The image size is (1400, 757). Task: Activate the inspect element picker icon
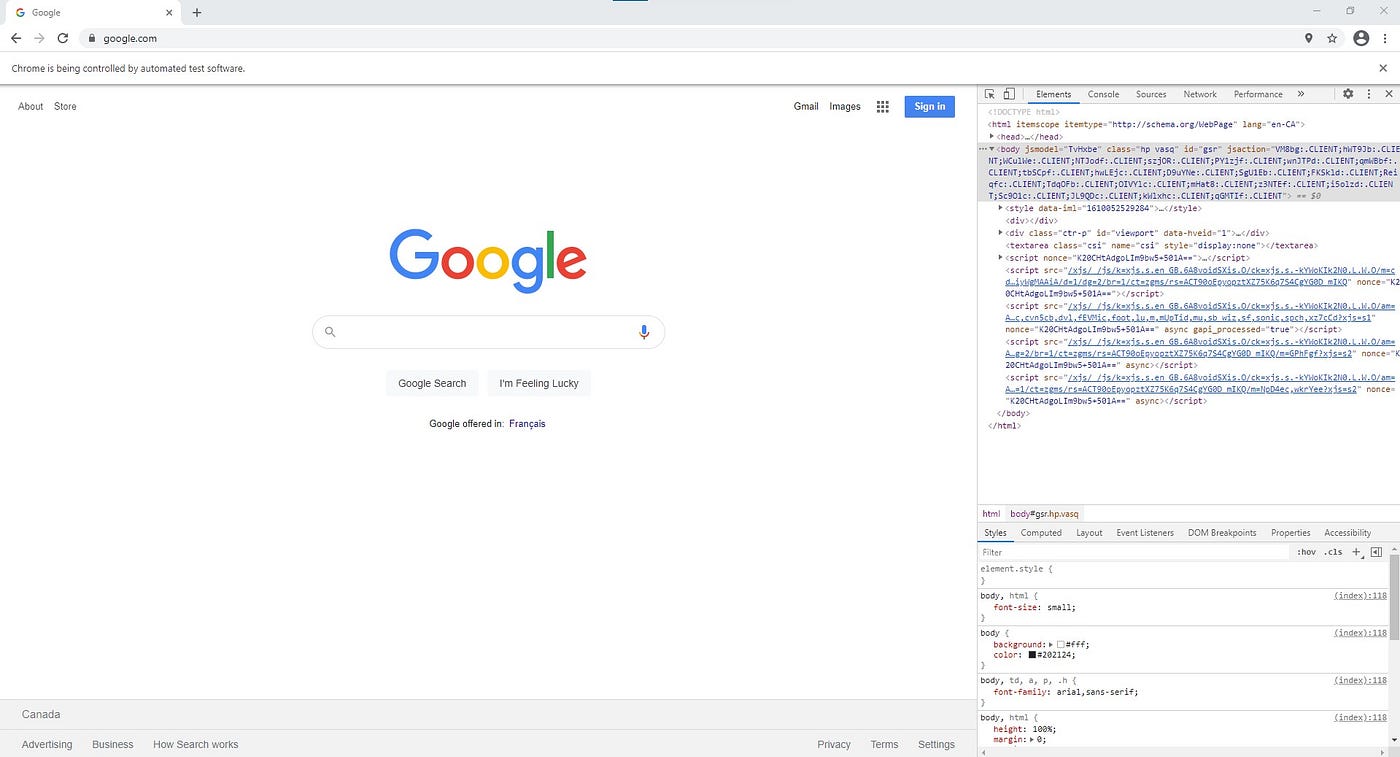tap(990, 94)
